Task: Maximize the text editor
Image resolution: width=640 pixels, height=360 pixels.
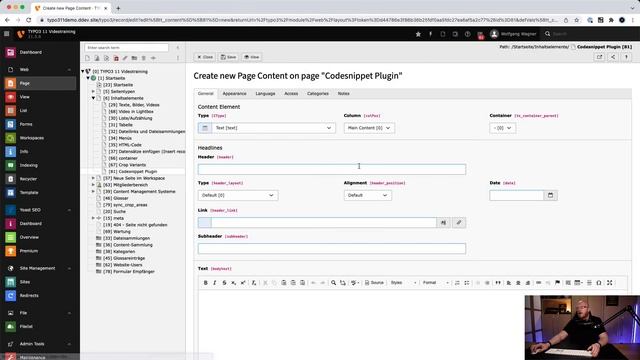Action: click(609, 283)
